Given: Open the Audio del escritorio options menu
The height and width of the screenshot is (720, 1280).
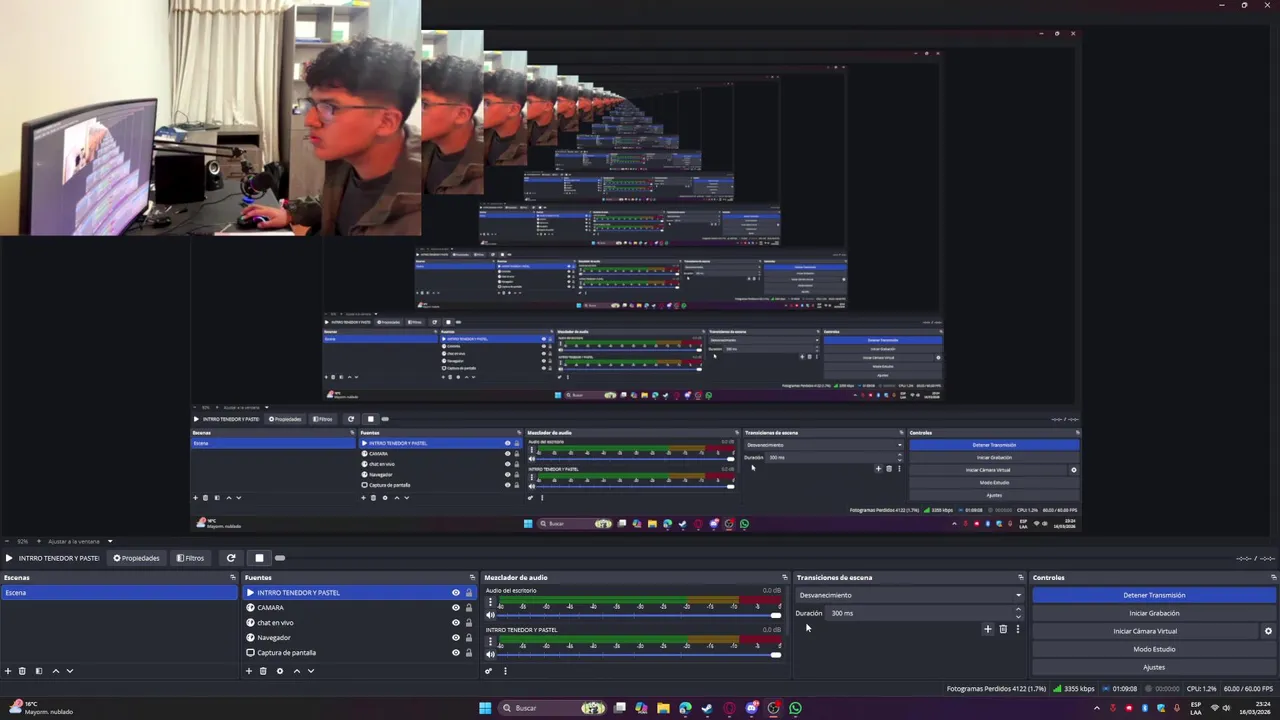Looking at the screenshot, I should click(x=490, y=604).
